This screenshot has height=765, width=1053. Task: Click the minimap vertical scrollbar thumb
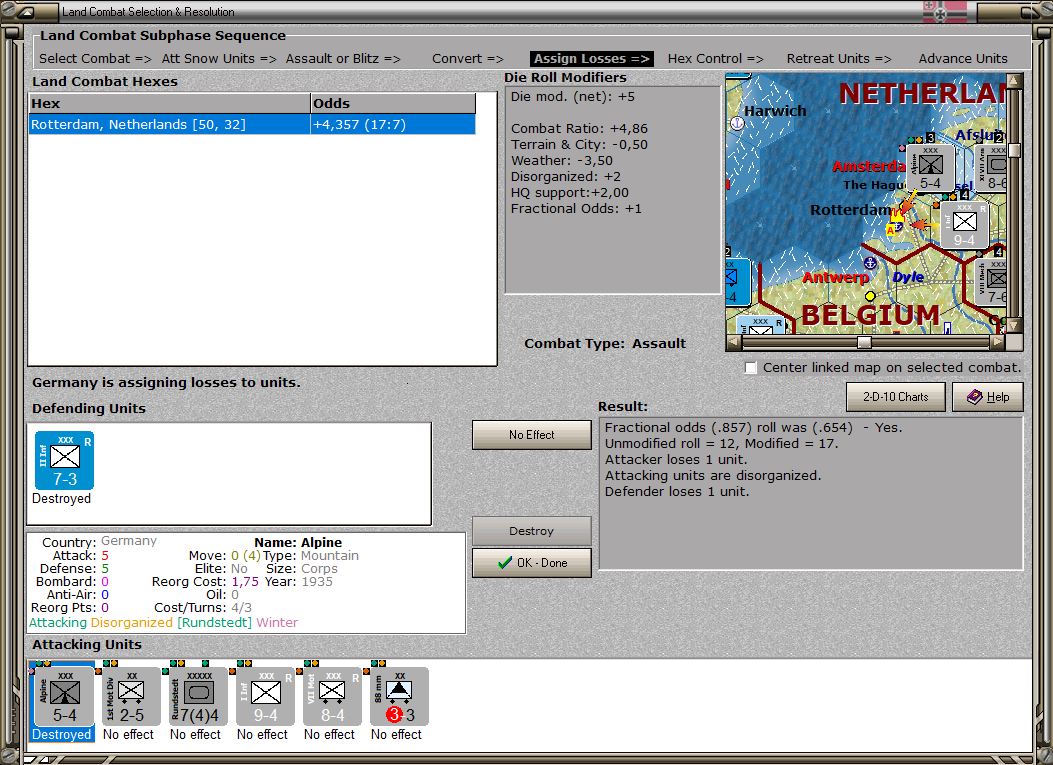(1014, 150)
